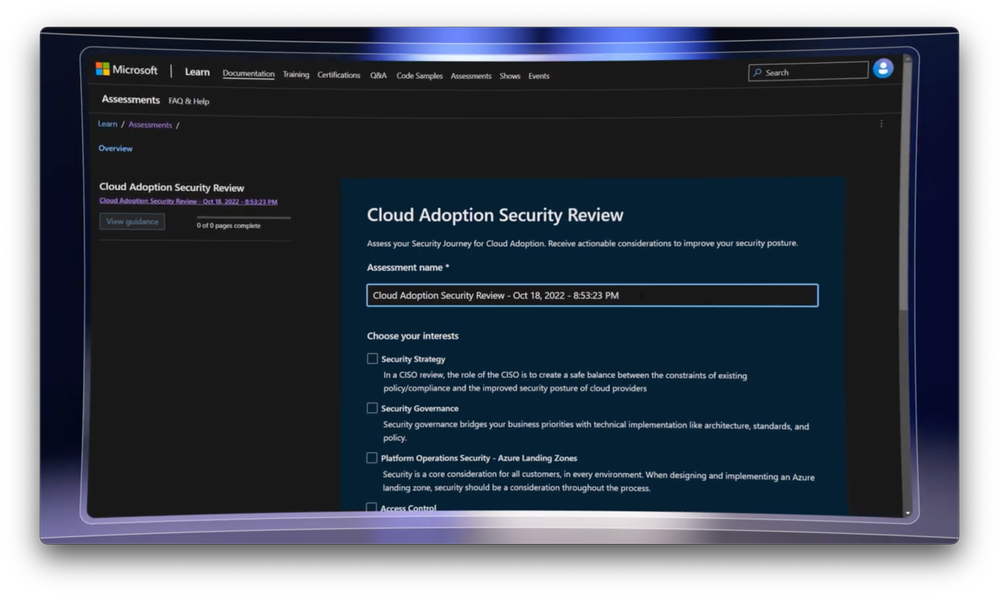The width and height of the screenshot is (999, 597).
Task: Click the search magnifier icon
Action: (x=757, y=73)
